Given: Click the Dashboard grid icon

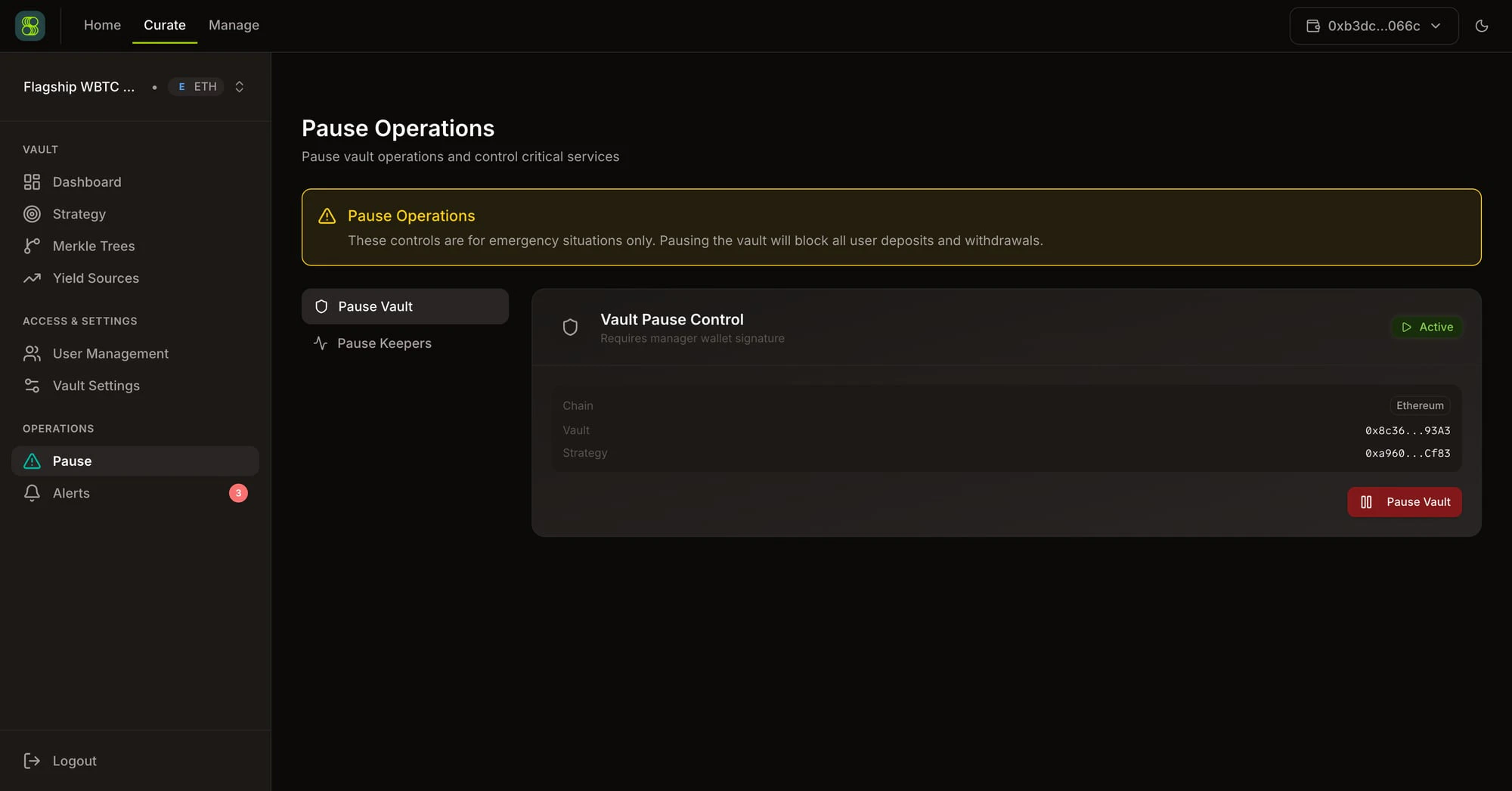Looking at the screenshot, I should (x=32, y=182).
